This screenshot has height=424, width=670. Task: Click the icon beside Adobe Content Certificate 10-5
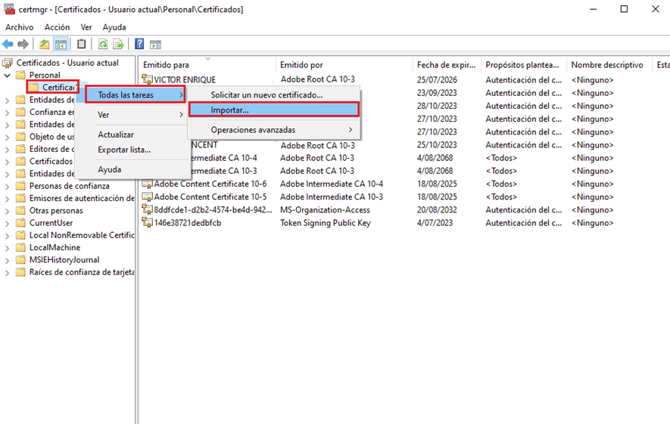click(x=147, y=197)
